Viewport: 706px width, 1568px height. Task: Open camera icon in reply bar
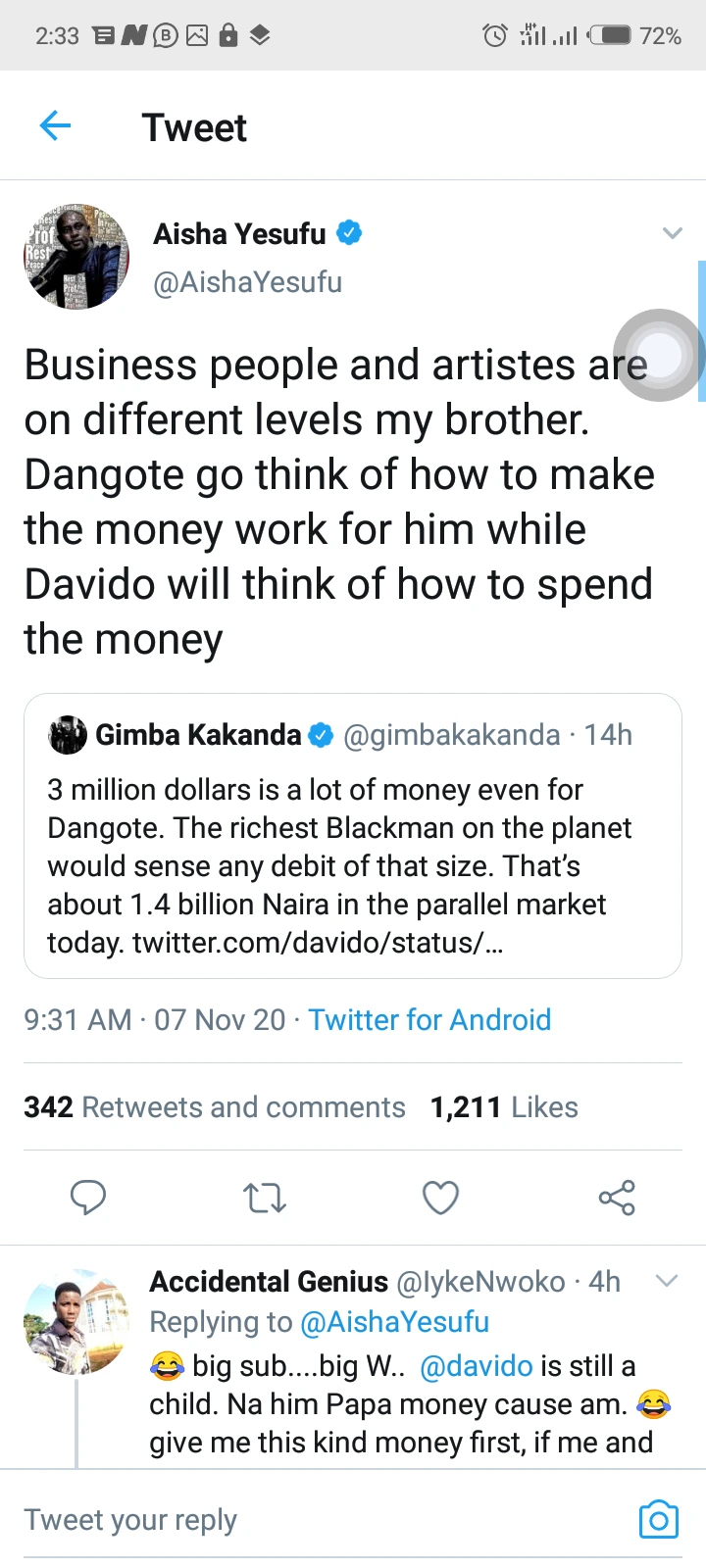pyautogui.click(x=658, y=1519)
